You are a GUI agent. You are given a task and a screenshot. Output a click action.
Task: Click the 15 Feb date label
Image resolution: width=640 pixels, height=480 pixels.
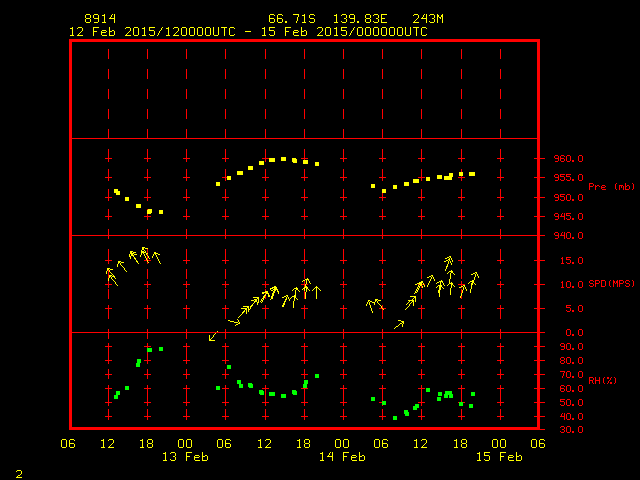pyautogui.click(x=499, y=457)
